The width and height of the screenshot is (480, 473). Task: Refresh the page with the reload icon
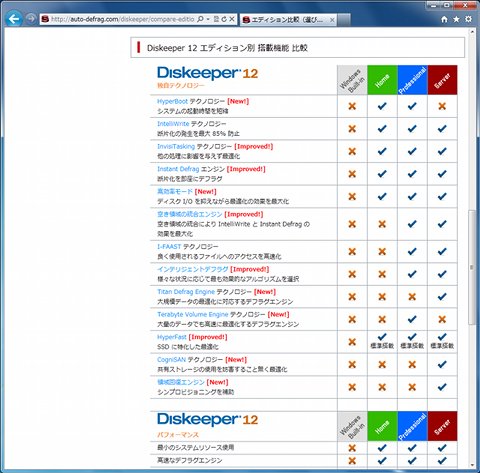tap(224, 19)
